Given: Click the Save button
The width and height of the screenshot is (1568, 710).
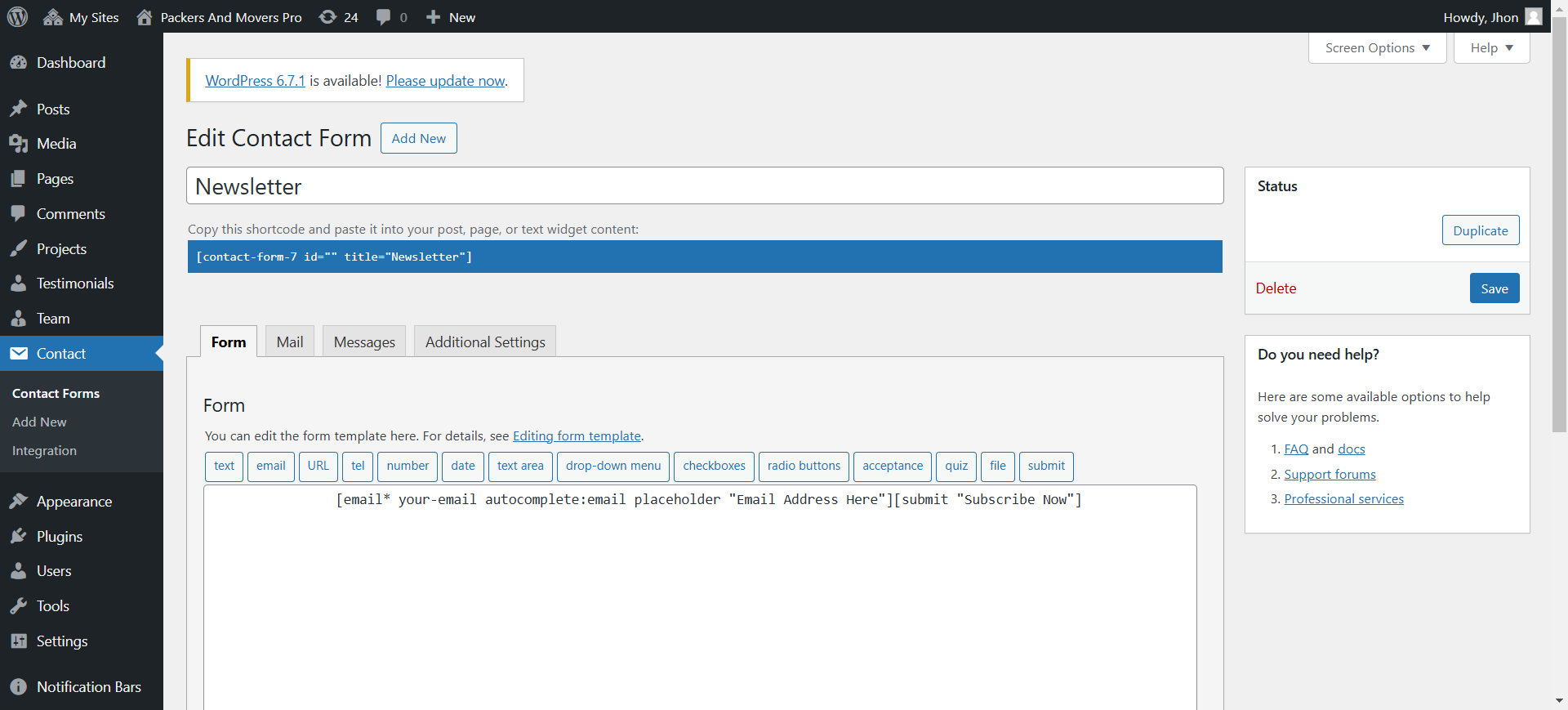Looking at the screenshot, I should click(x=1494, y=288).
